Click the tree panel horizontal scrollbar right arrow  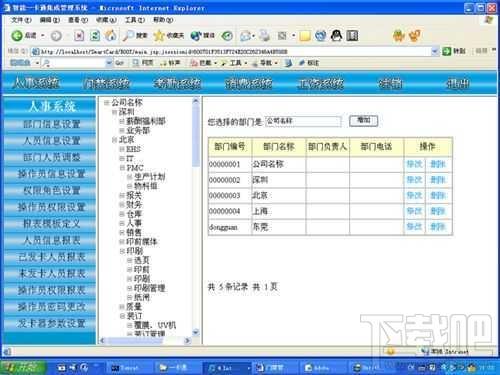(x=187, y=341)
